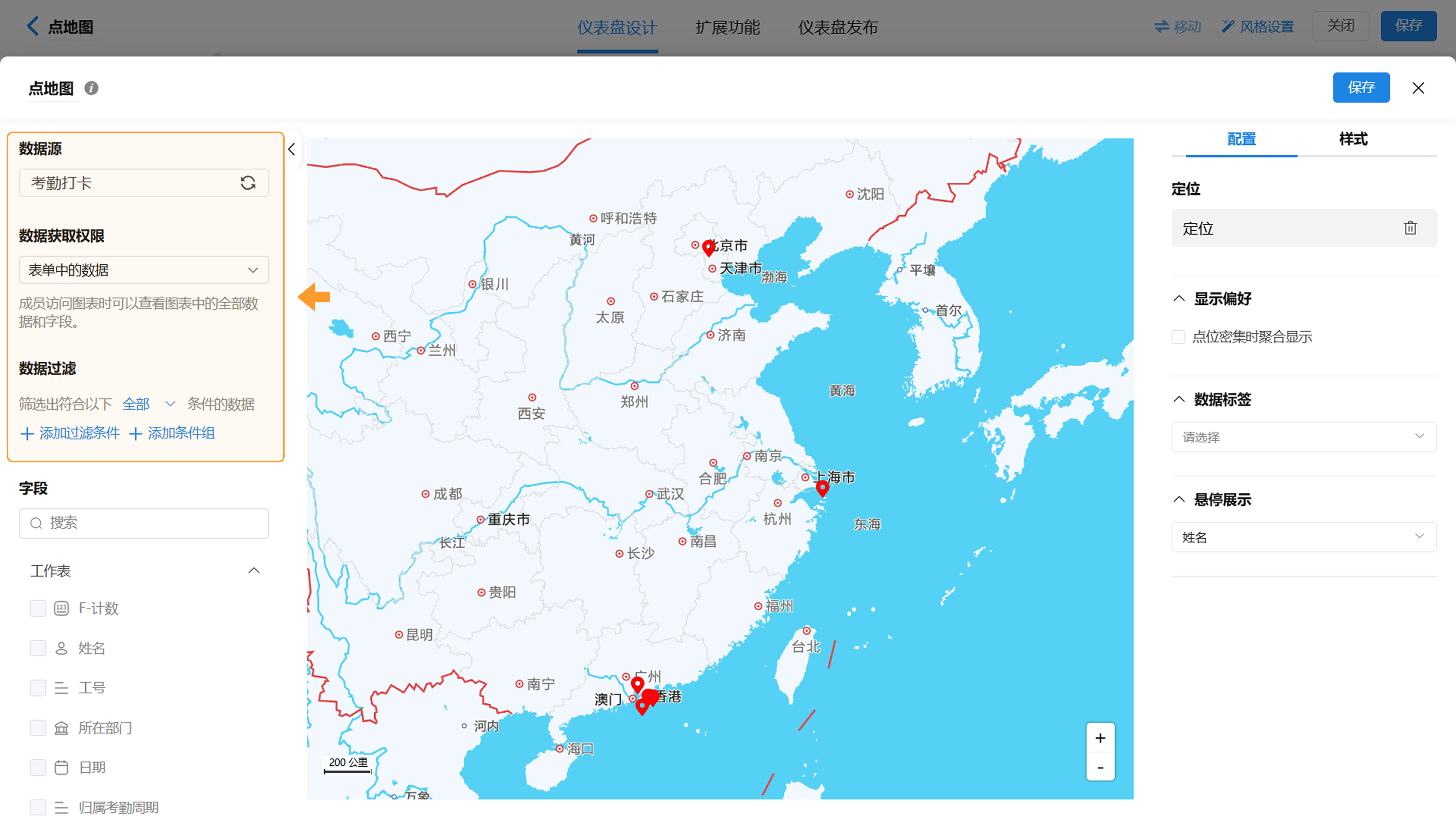Click the red marker at 北京市
The image size is (1456, 818).
point(708,248)
